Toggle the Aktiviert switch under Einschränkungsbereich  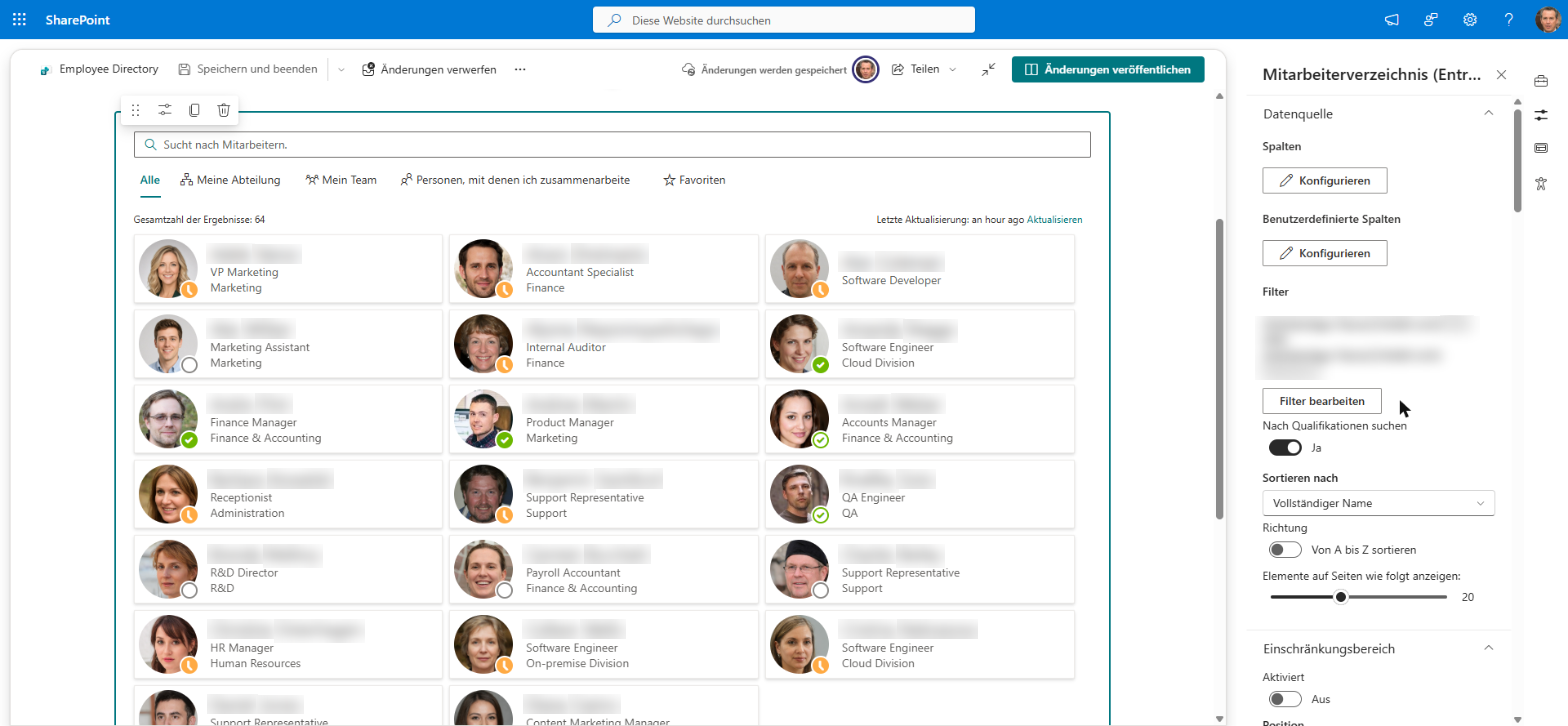tap(1284, 699)
